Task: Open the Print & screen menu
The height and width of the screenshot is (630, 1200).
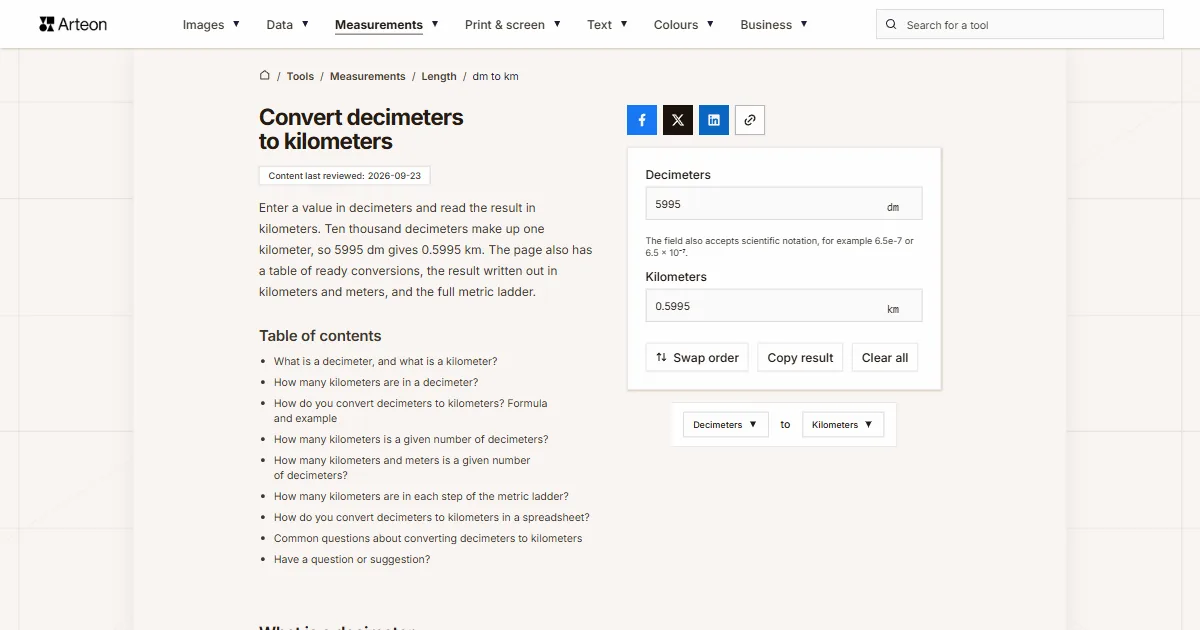Action: [513, 25]
